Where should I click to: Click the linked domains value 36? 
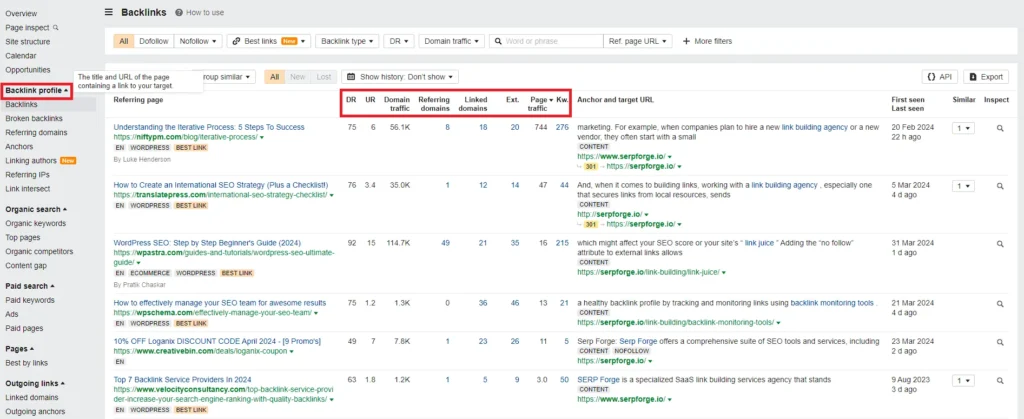click(483, 303)
